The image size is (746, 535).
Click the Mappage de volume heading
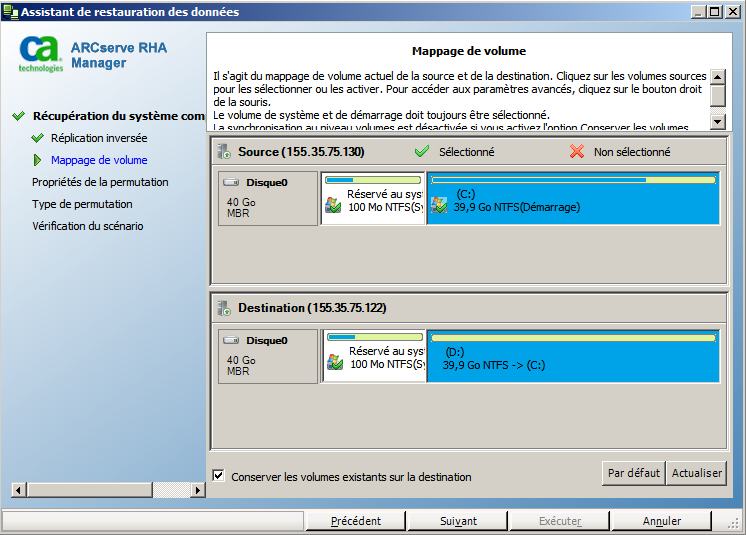pos(469,51)
